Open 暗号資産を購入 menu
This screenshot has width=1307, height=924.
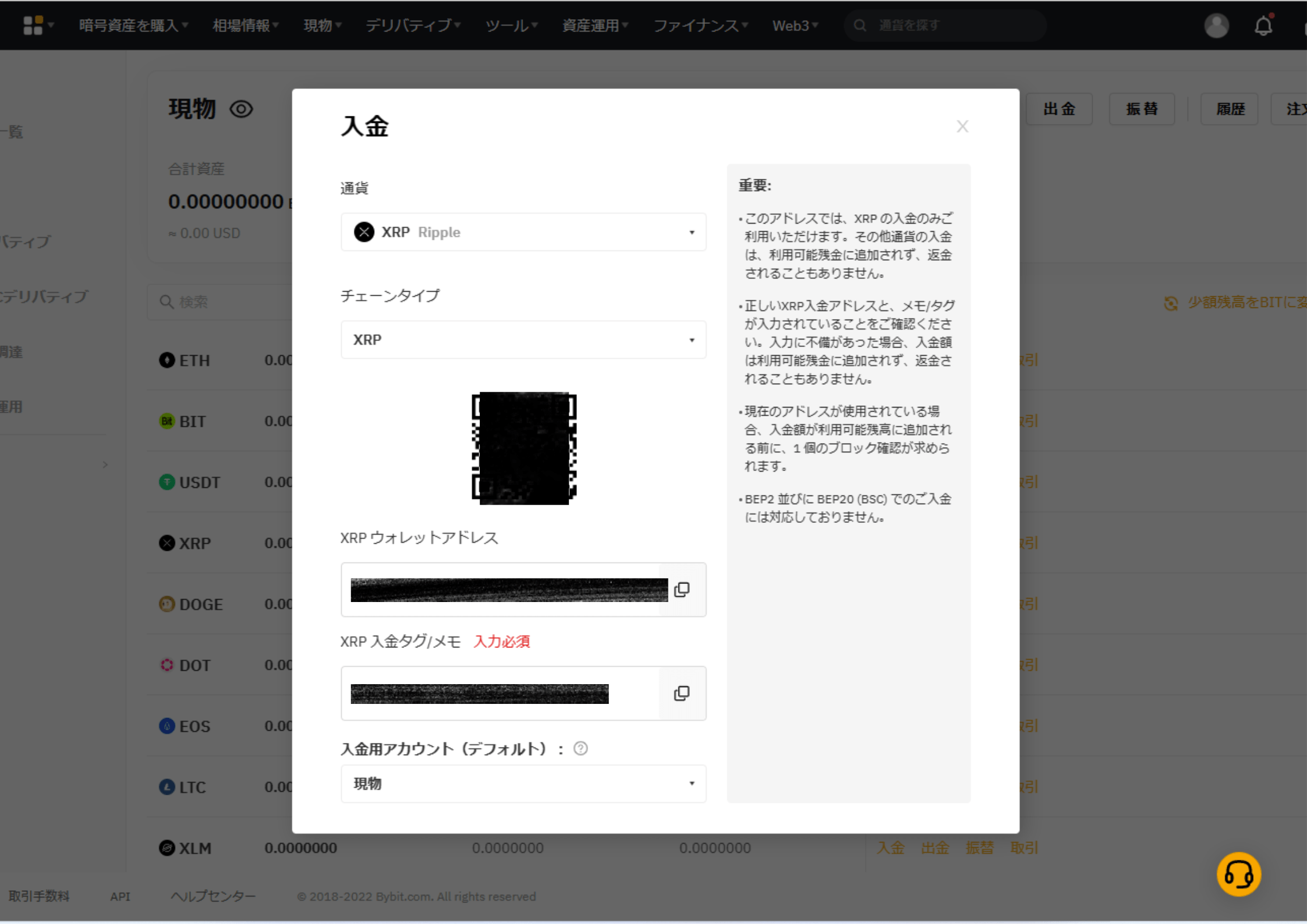pyautogui.click(x=133, y=25)
